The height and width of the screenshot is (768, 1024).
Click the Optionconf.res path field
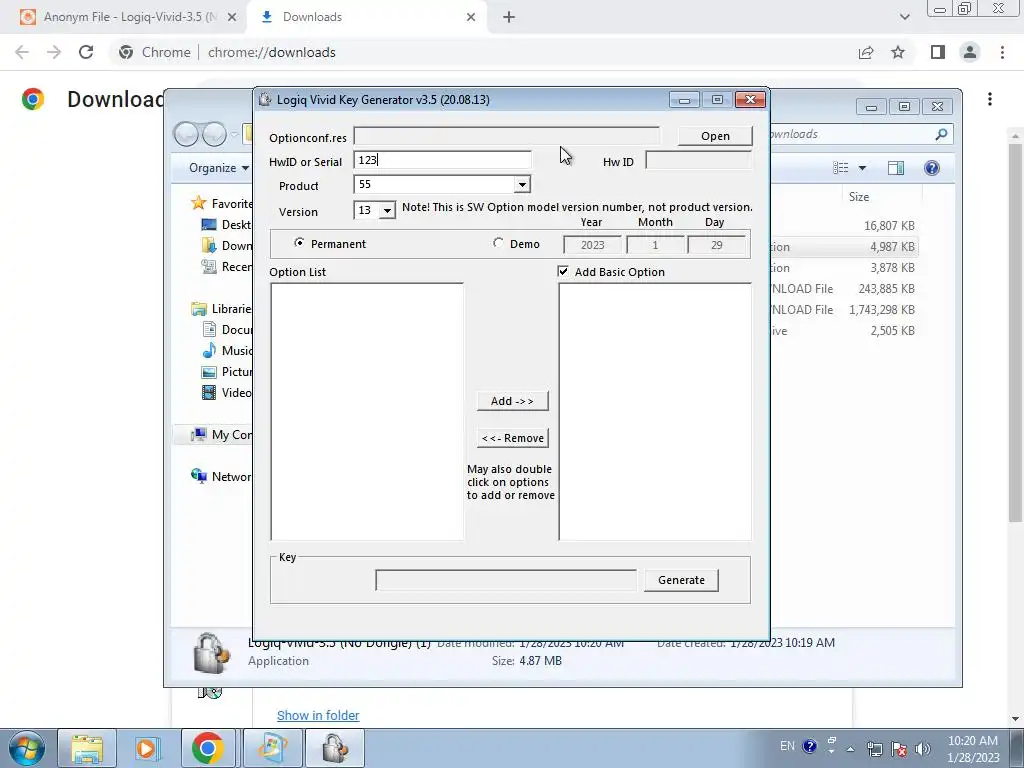click(507, 136)
